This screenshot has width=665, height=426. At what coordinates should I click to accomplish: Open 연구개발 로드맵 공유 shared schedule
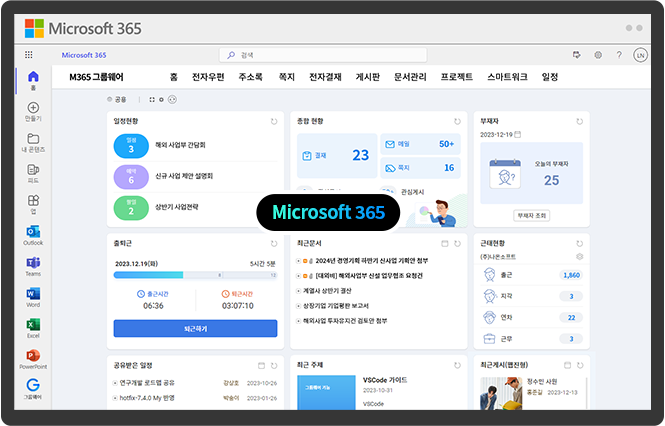click(147, 383)
